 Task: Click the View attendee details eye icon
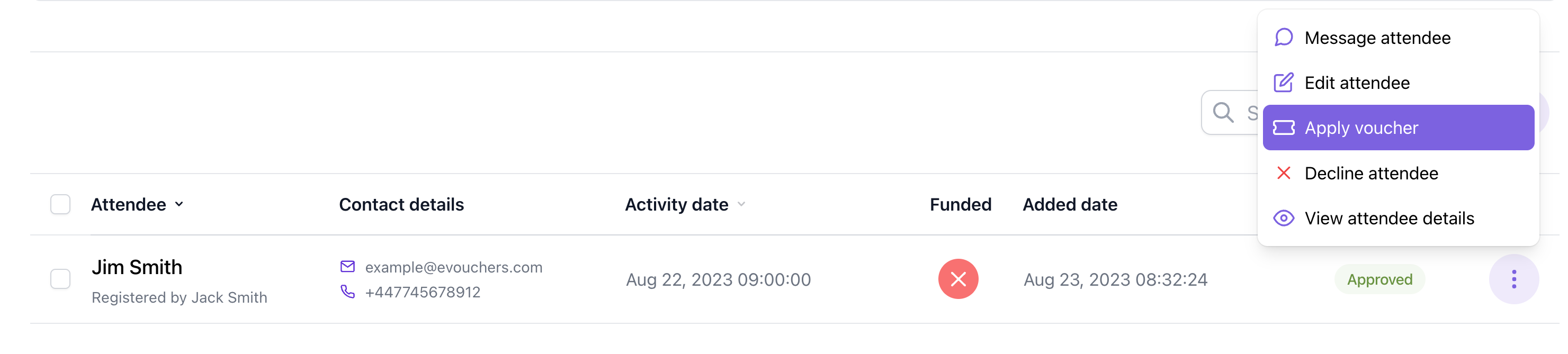1284,219
